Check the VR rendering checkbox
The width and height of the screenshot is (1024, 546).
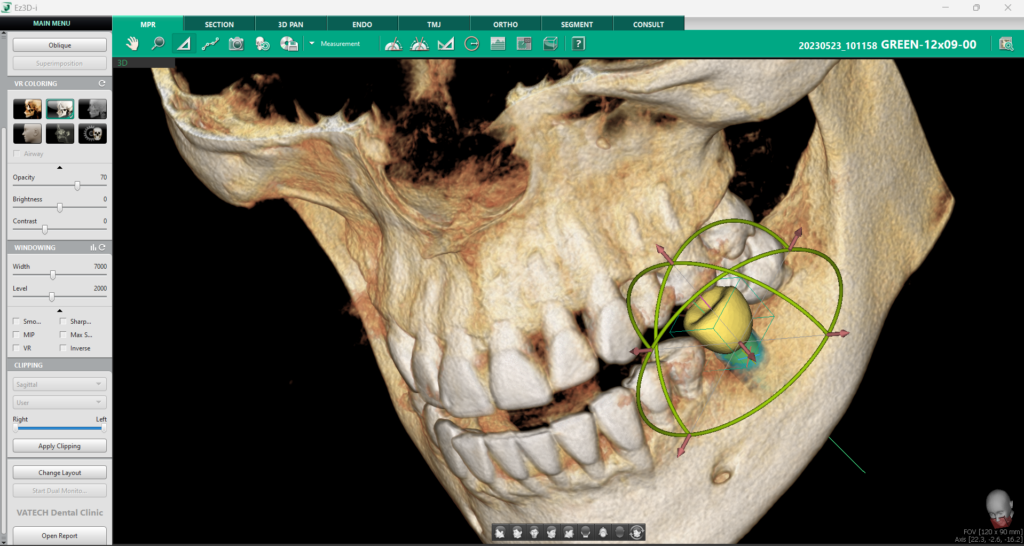point(15,348)
